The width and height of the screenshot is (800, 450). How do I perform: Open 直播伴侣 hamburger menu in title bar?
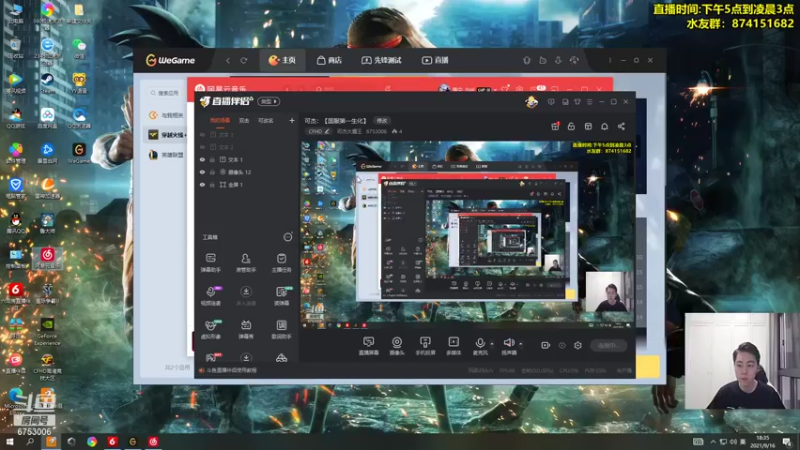(589, 102)
